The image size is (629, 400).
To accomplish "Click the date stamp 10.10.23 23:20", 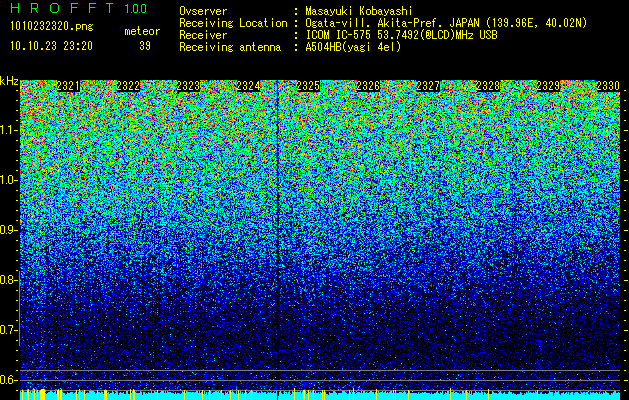I will tap(51, 46).
